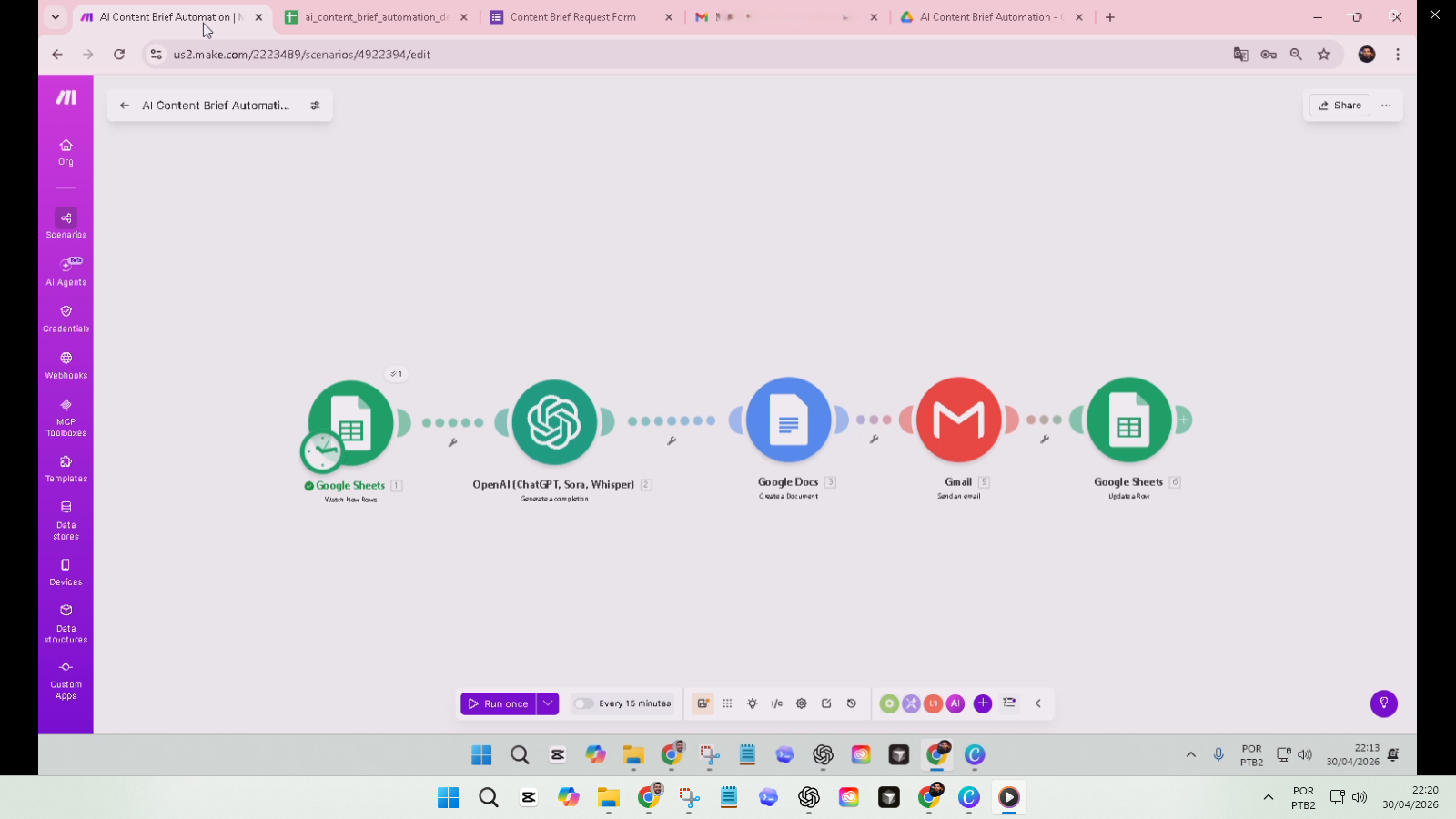1456x819 pixels.
Task: Open scenario options slider icon beside title
Action: pos(315,106)
